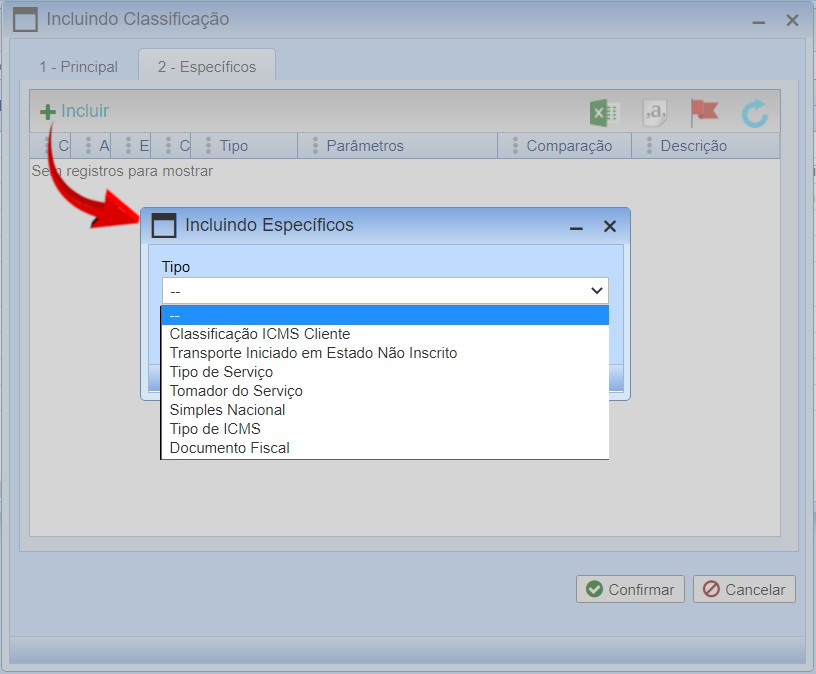
Task: Click the green plus Incluir icon
Action: click(47, 112)
